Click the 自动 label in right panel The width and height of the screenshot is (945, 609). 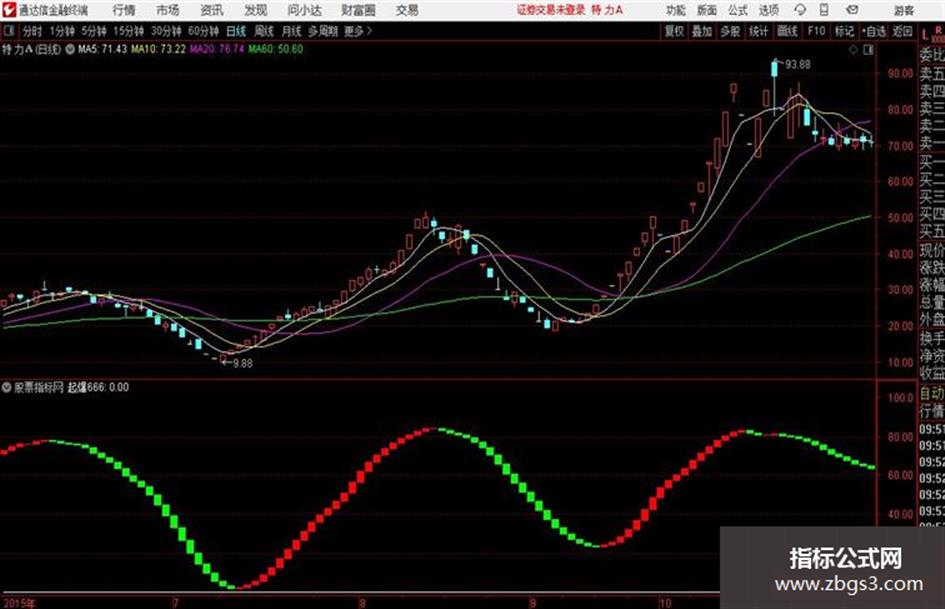[x=932, y=393]
